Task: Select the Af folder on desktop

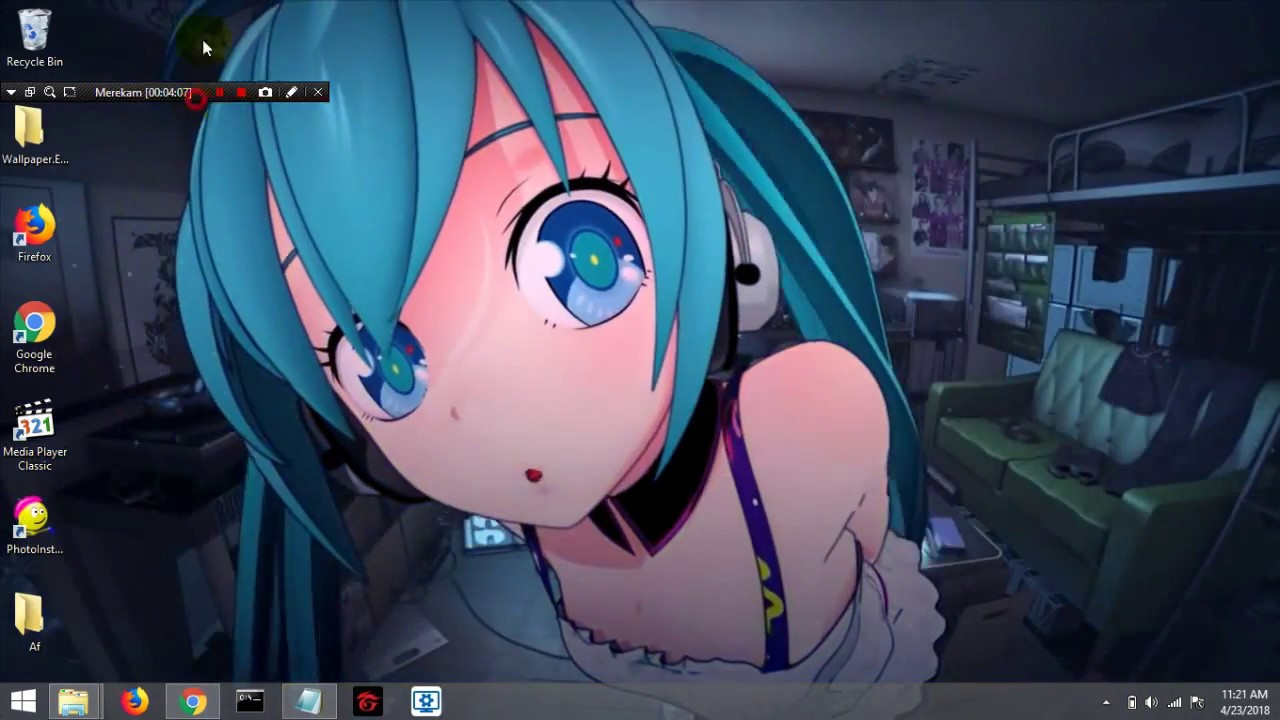Action: click(34, 622)
